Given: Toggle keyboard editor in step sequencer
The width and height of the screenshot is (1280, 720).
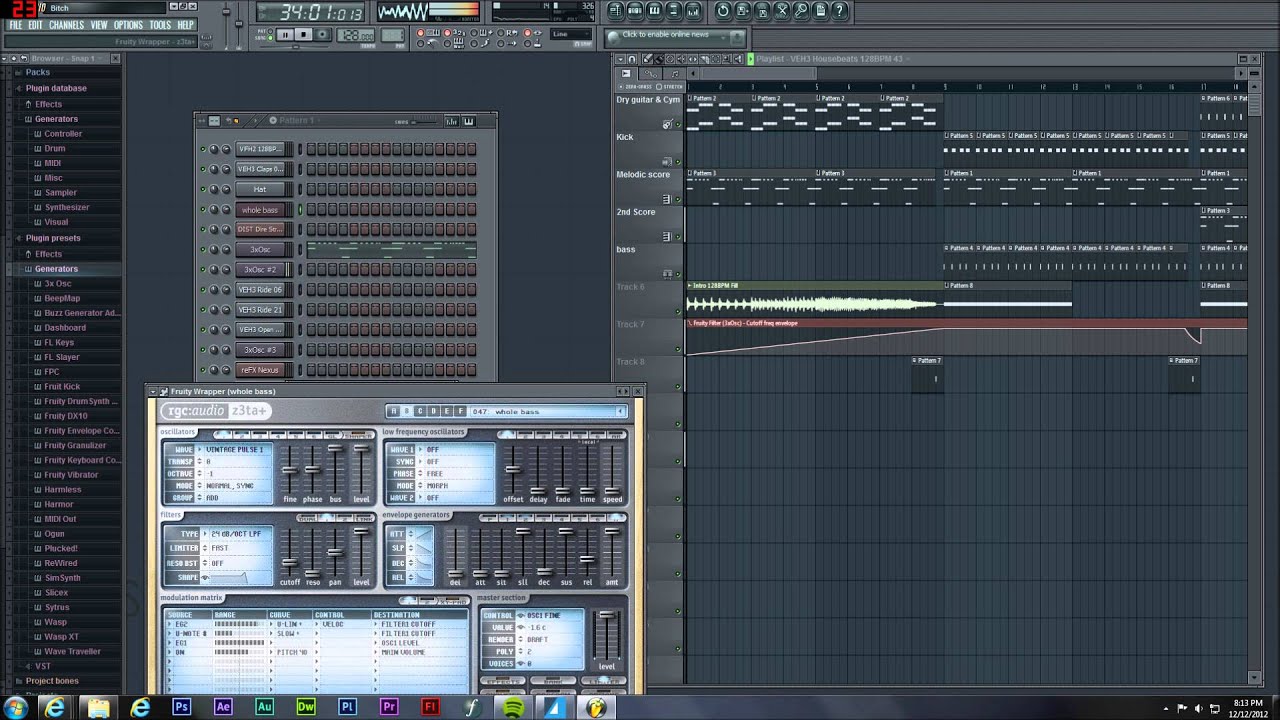Looking at the screenshot, I should 467,121.
